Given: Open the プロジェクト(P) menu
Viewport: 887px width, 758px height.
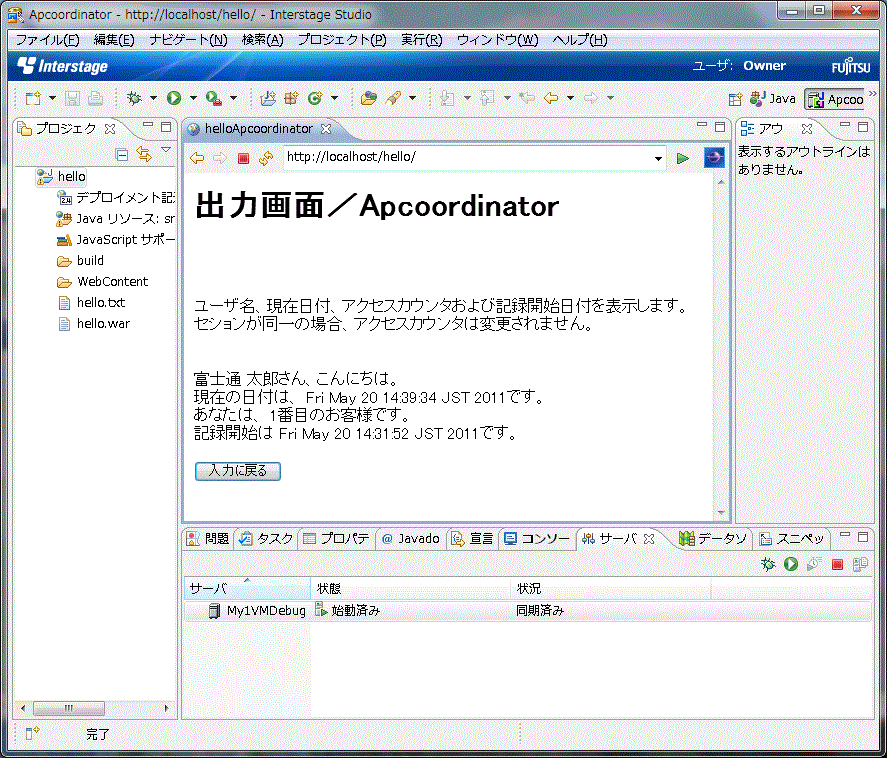Looking at the screenshot, I should [x=342, y=40].
